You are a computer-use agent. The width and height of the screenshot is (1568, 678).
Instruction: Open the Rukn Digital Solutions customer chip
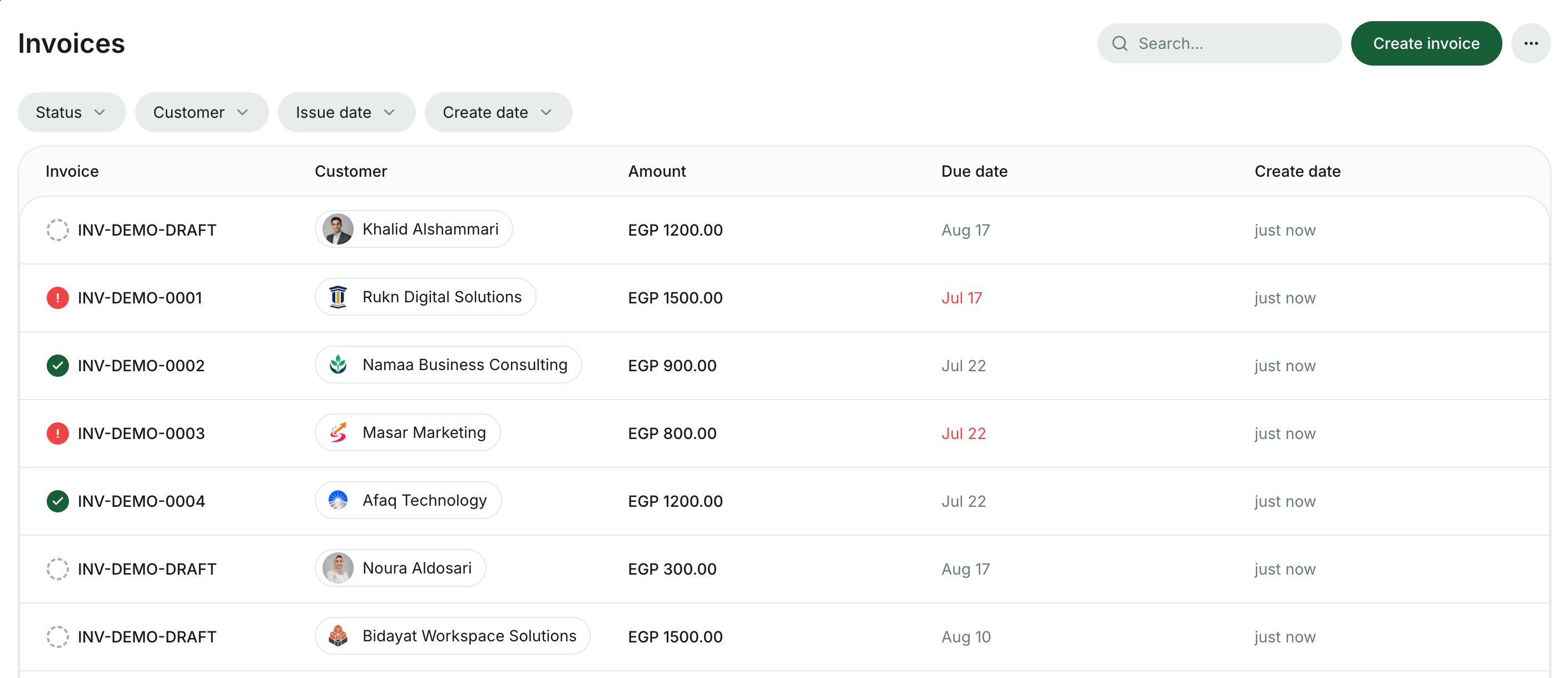(425, 297)
